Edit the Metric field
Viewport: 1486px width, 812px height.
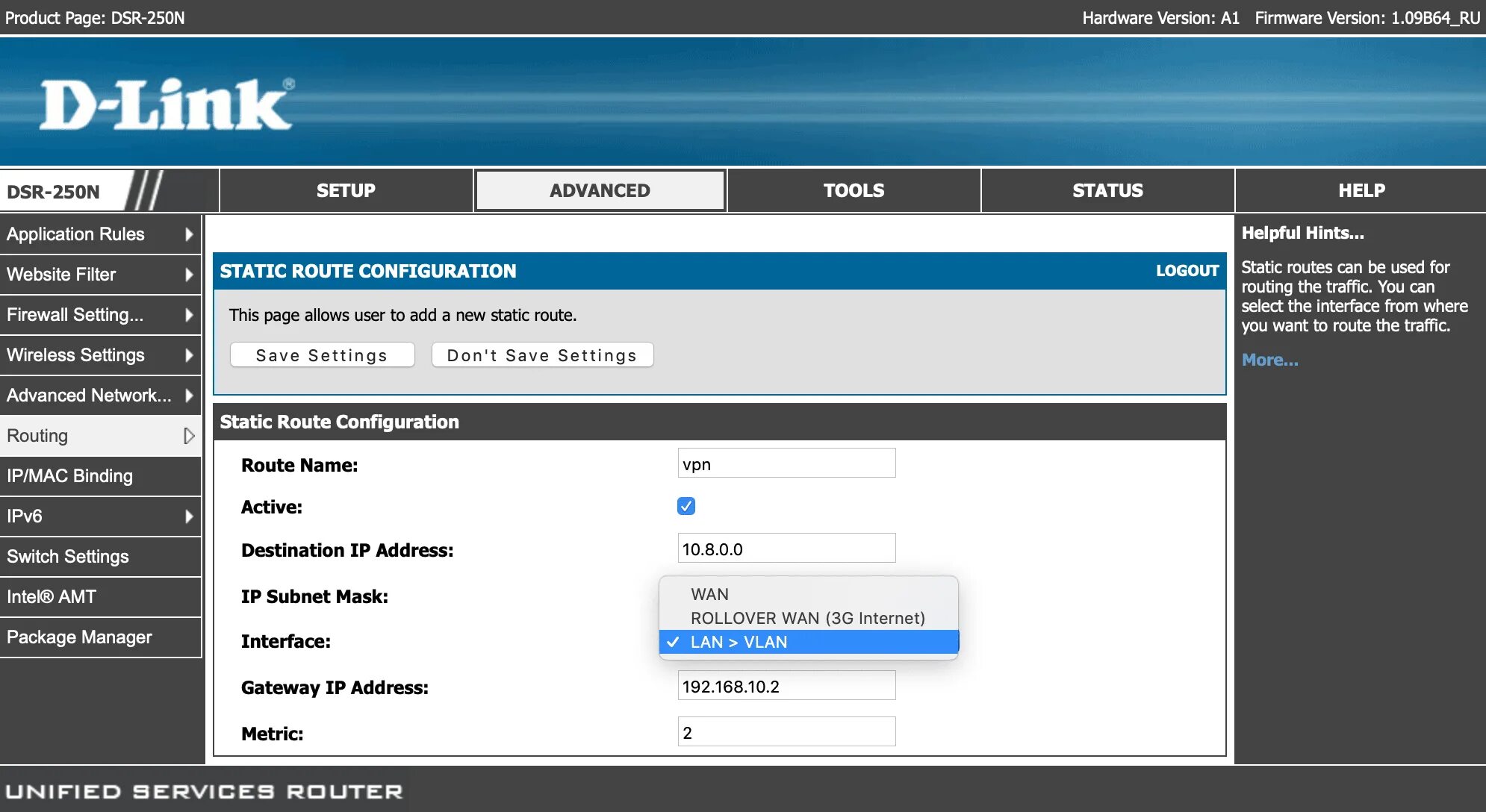pyautogui.click(x=786, y=732)
